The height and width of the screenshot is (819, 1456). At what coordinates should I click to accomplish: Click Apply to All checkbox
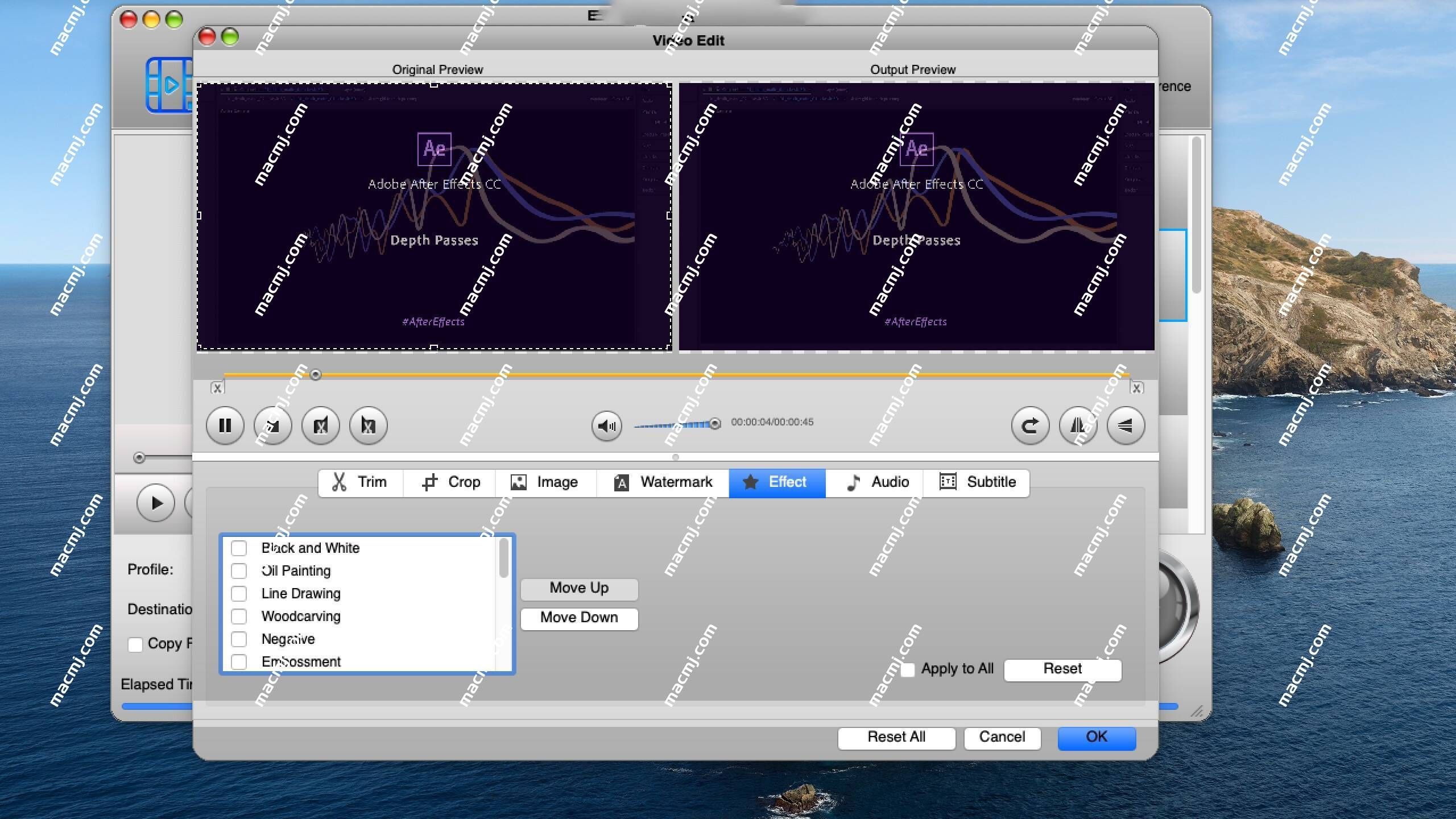[x=905, y=668]
